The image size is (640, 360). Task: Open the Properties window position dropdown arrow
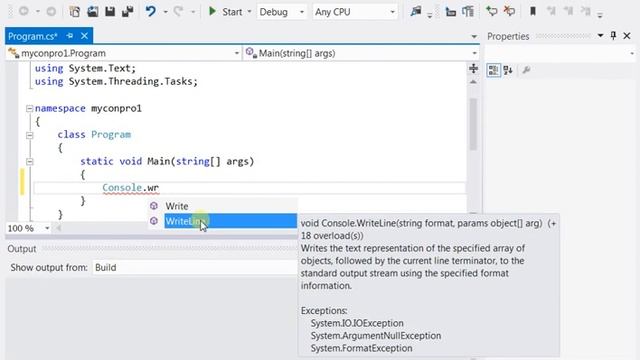click(x=600, y=36)
